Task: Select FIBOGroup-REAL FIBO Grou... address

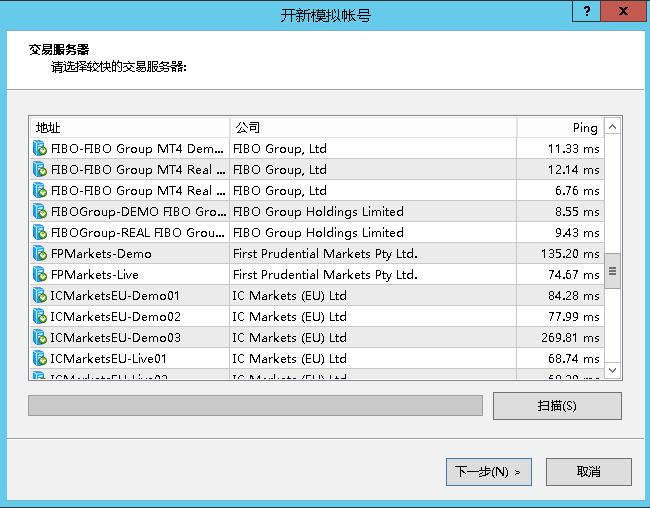Action: (x=138, y=233)
